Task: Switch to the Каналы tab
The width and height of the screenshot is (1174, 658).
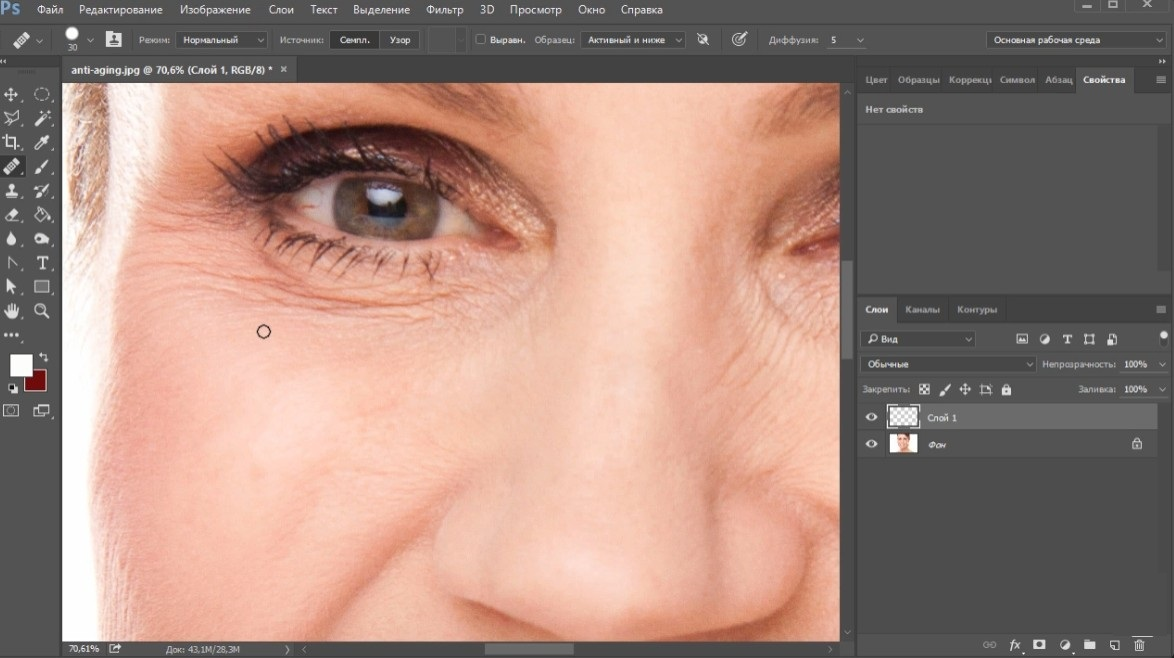Action: pos(922,309)
